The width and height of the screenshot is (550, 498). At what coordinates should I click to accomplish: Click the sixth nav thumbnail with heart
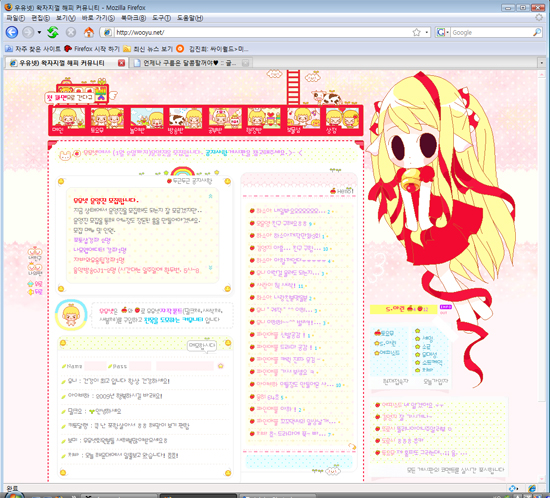[264, 120]
